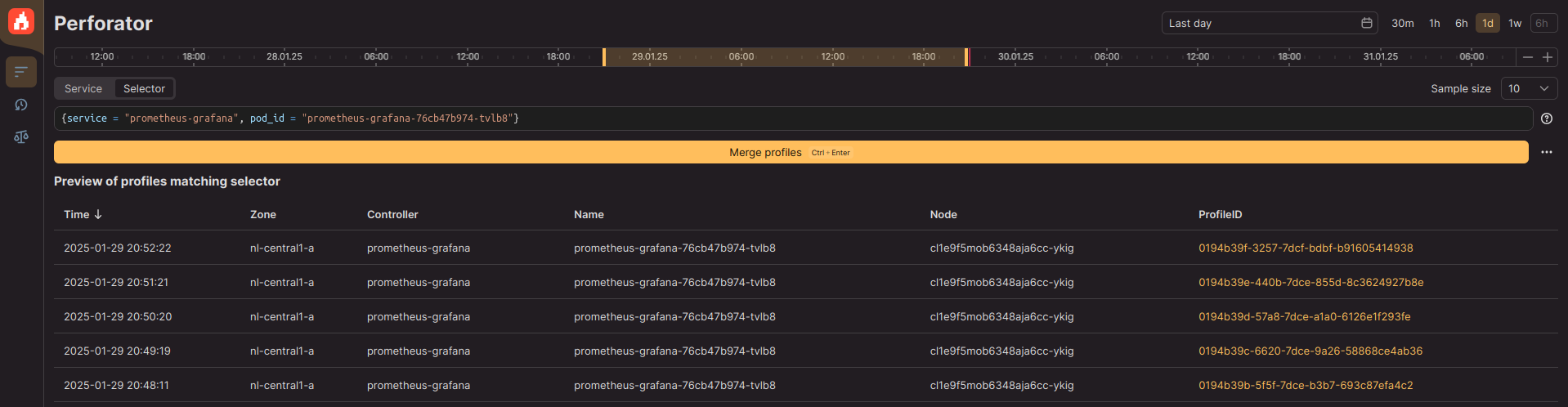Click the Perforator flame logo icon
The image size is (1568, 407).
pyautogui.click(x=21, y=21)
